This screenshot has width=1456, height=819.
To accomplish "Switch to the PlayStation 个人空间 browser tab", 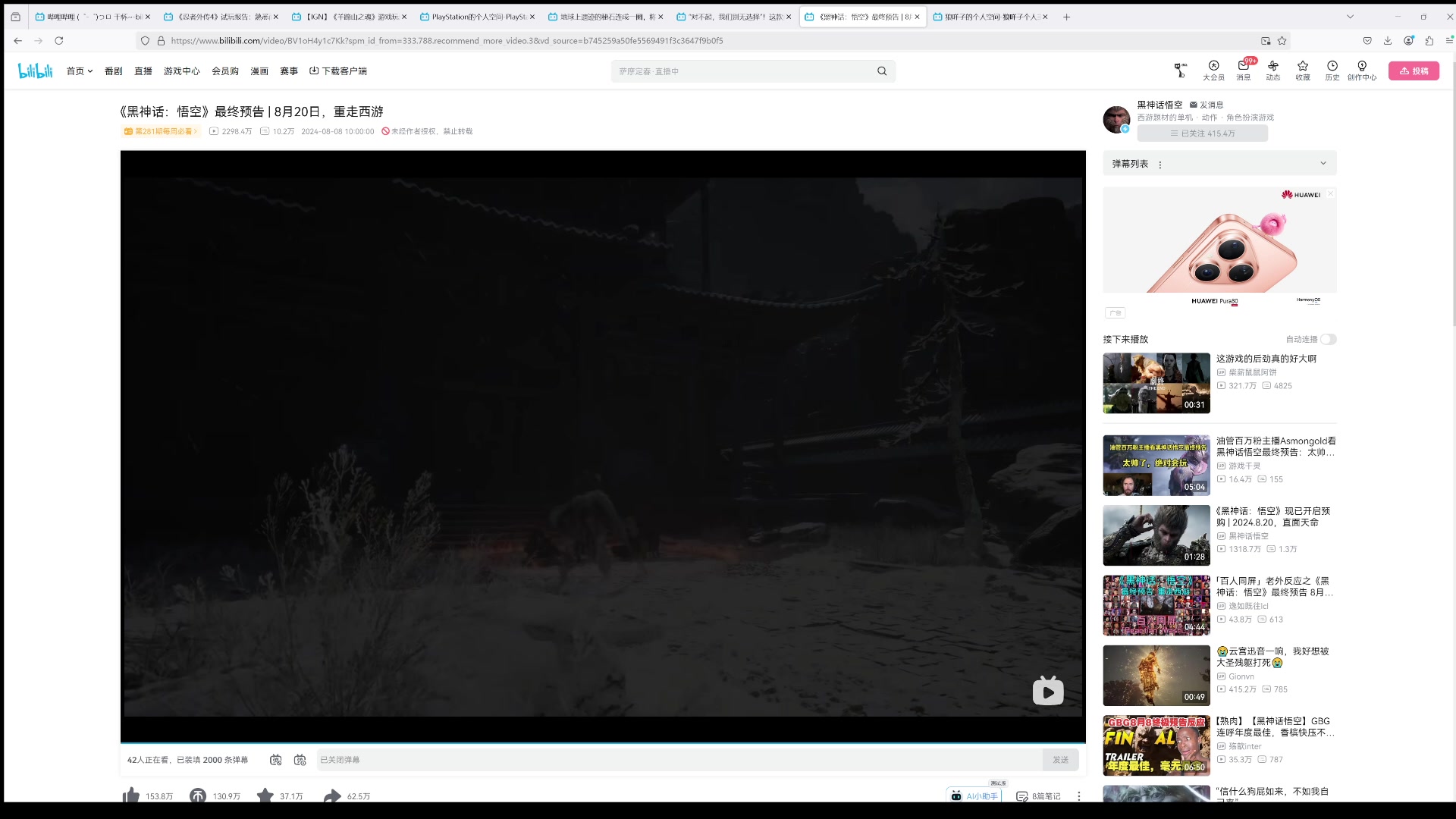I will [x=477, y=17].
